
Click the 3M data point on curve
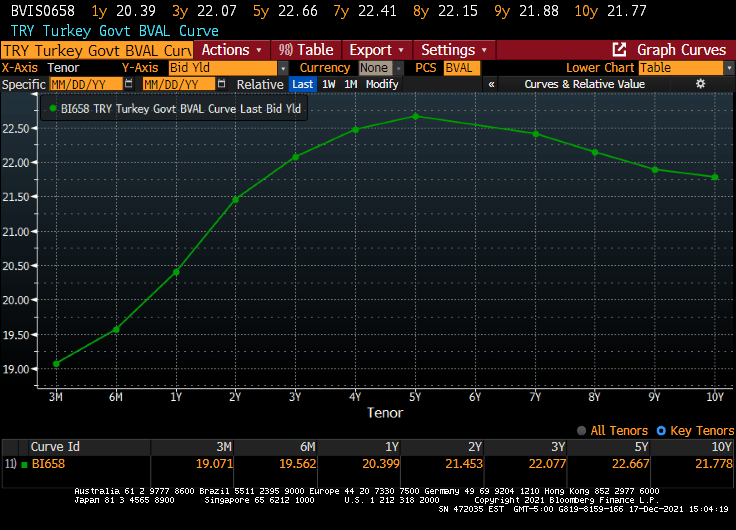56,363
